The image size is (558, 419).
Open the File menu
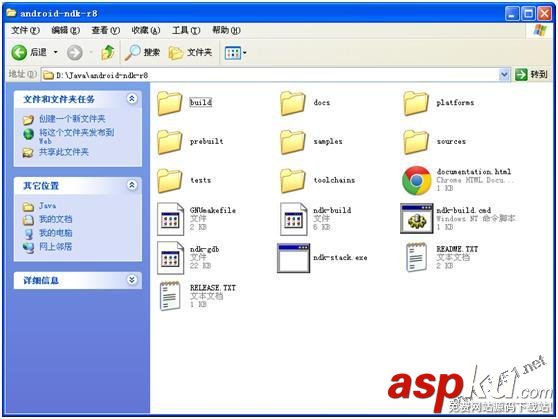coord(25,30)
